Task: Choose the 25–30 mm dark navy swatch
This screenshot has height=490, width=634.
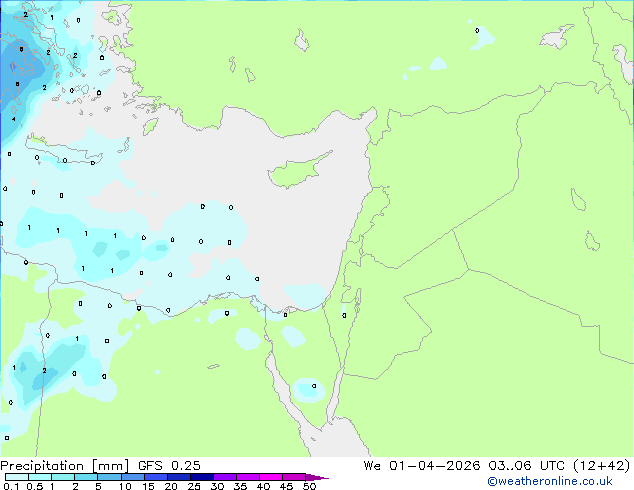Action: click(x=202, y=477)
